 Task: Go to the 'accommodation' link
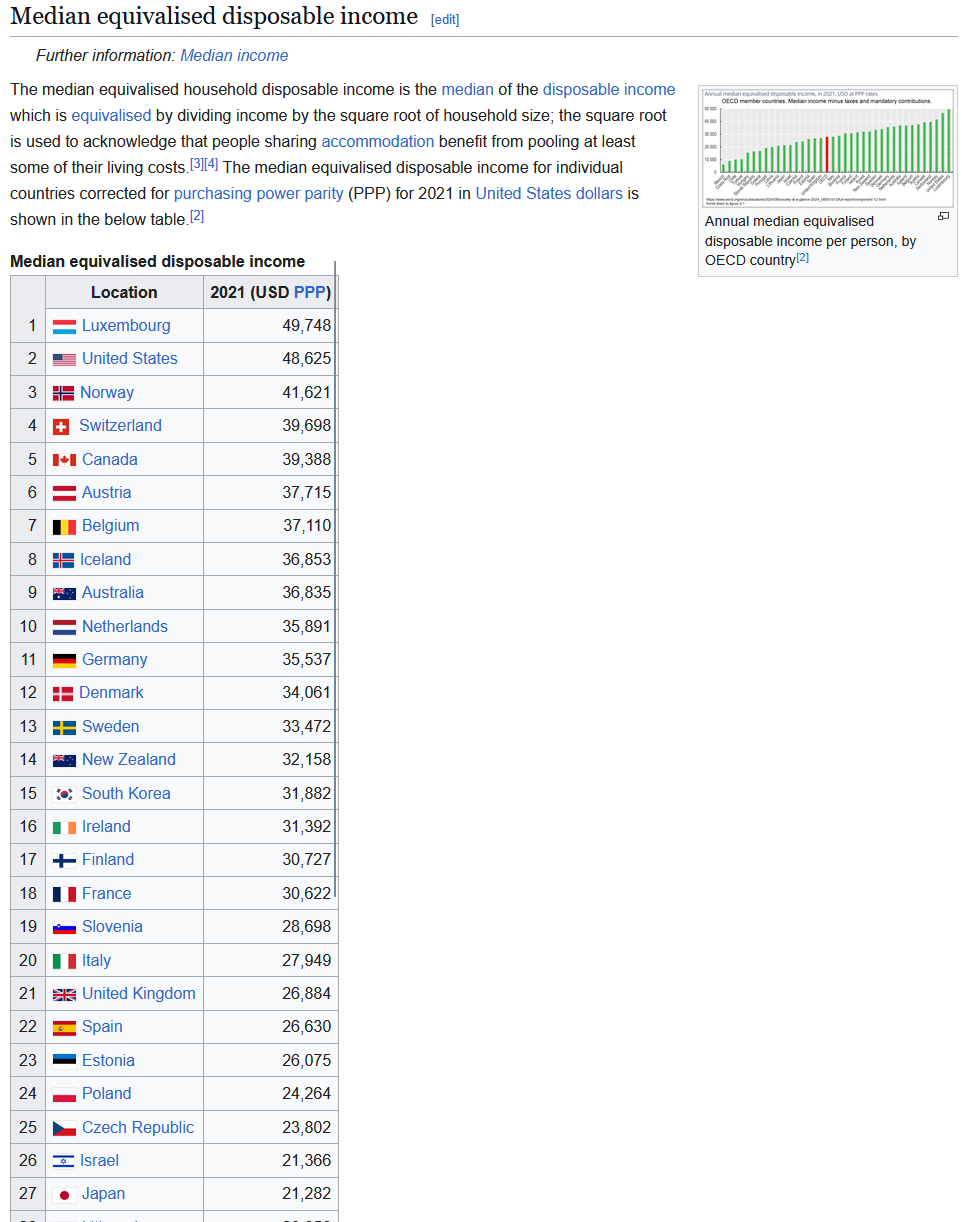tap(378, 142)
